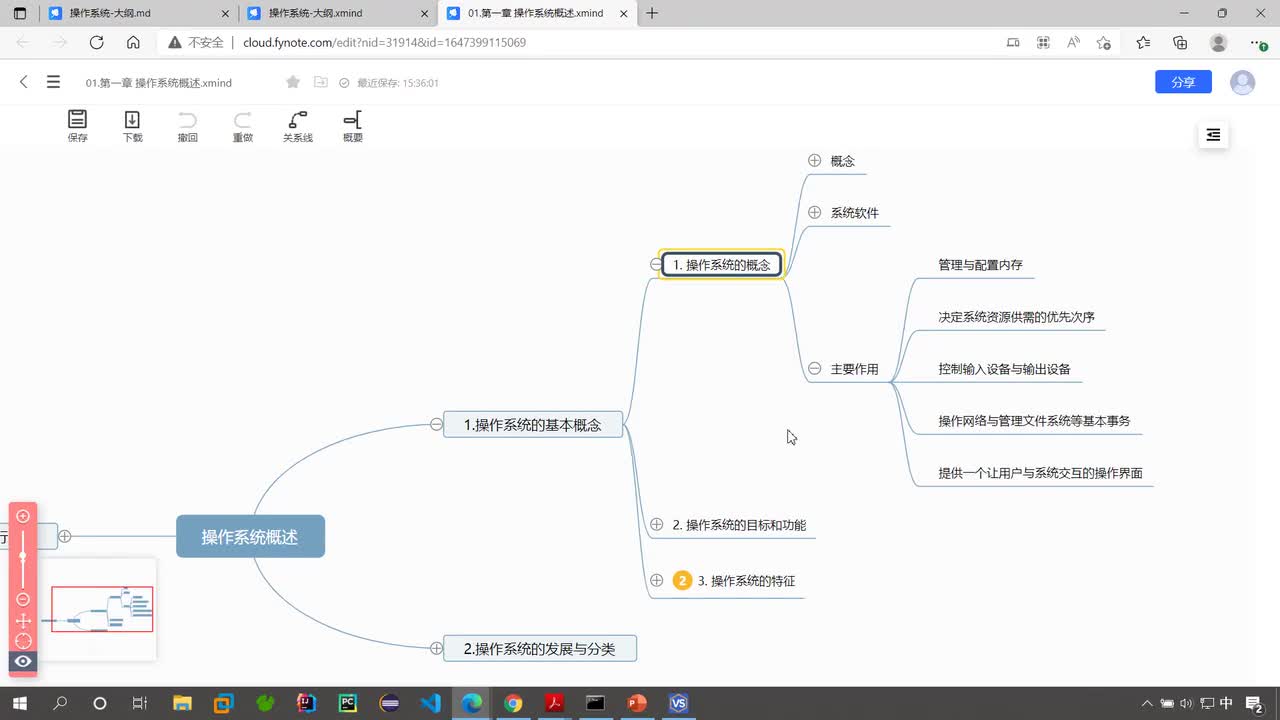The height and width of the screenshot is (720, 1280).
Task: Click the move-to-folder icon beside star
Action: [321, 82]
